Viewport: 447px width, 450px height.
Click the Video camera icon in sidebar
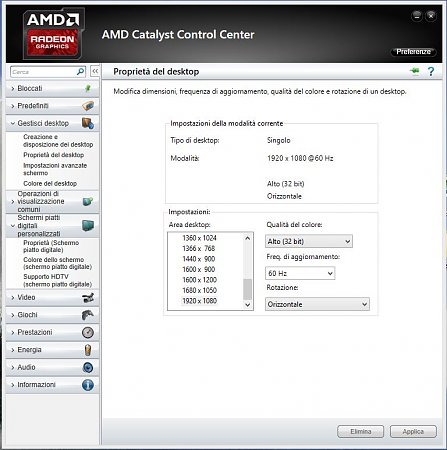pyautogui.click(x=88, y=297)
